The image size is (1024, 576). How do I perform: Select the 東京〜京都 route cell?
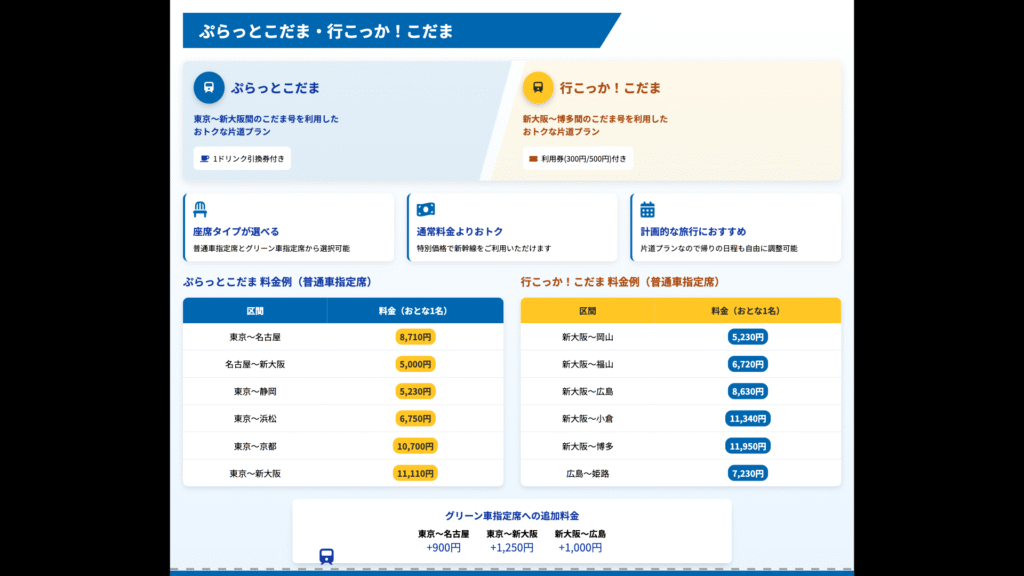coord(255,446)
